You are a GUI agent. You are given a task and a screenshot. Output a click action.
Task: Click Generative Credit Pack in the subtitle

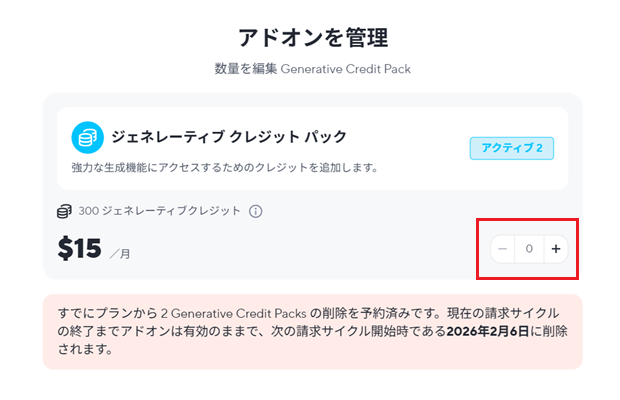pyautogui.click(x=345, y=70)
